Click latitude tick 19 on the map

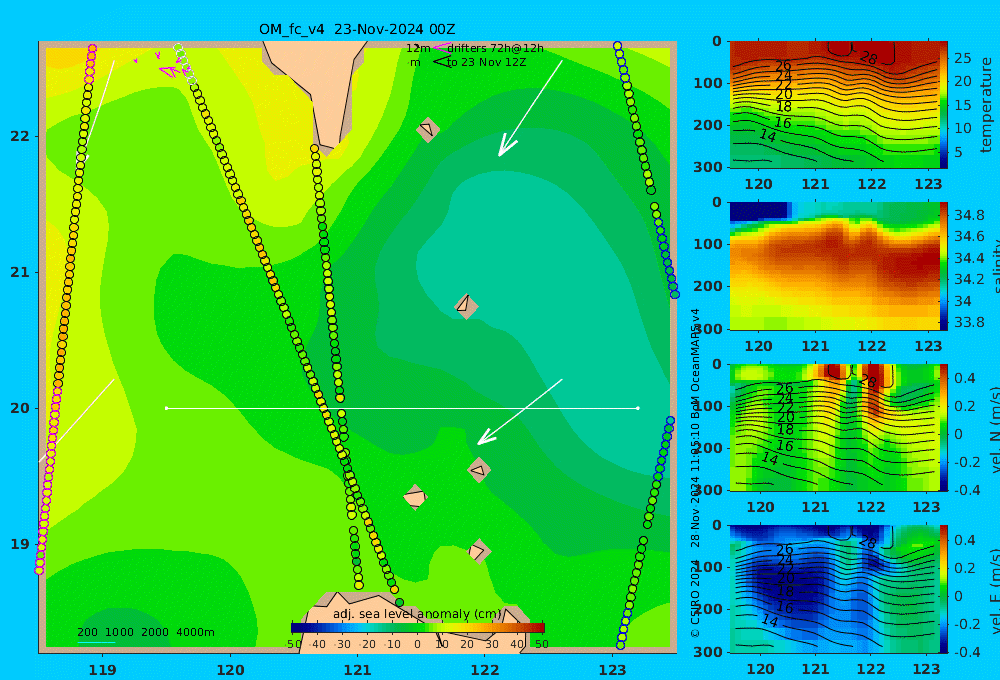[x=20, y=544]
